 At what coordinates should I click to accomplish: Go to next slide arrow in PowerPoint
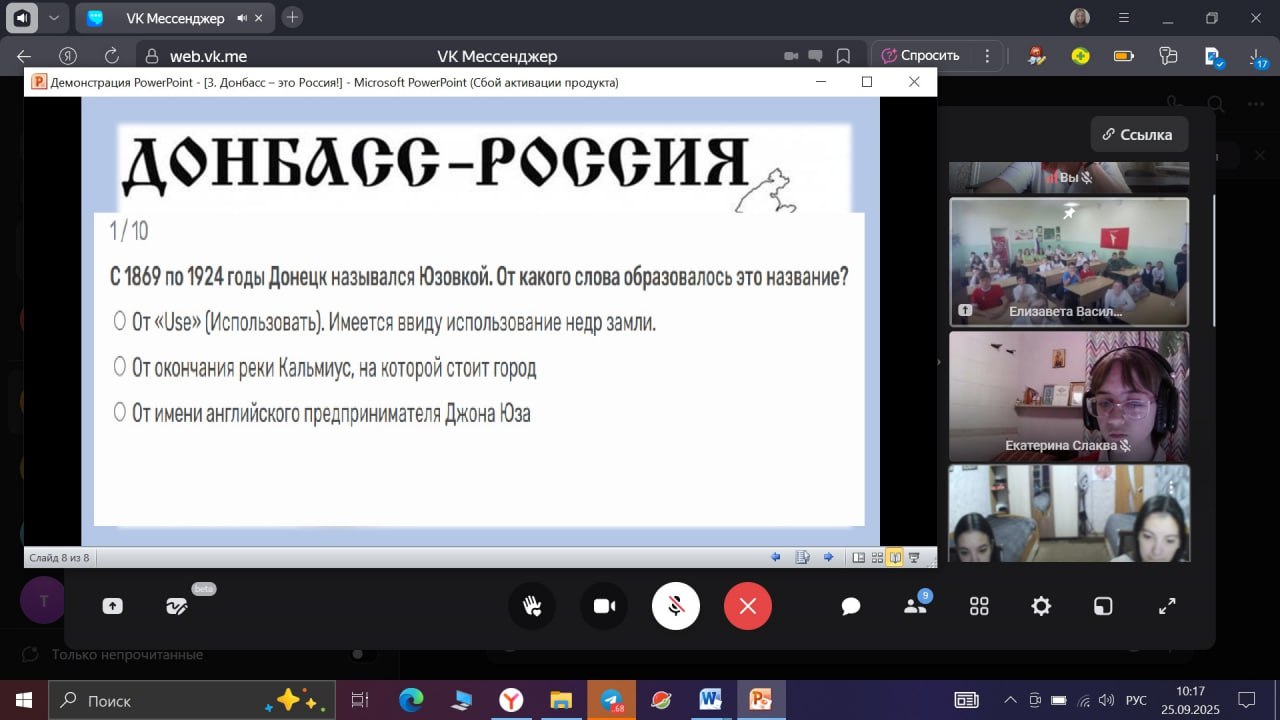pos(828,557)
